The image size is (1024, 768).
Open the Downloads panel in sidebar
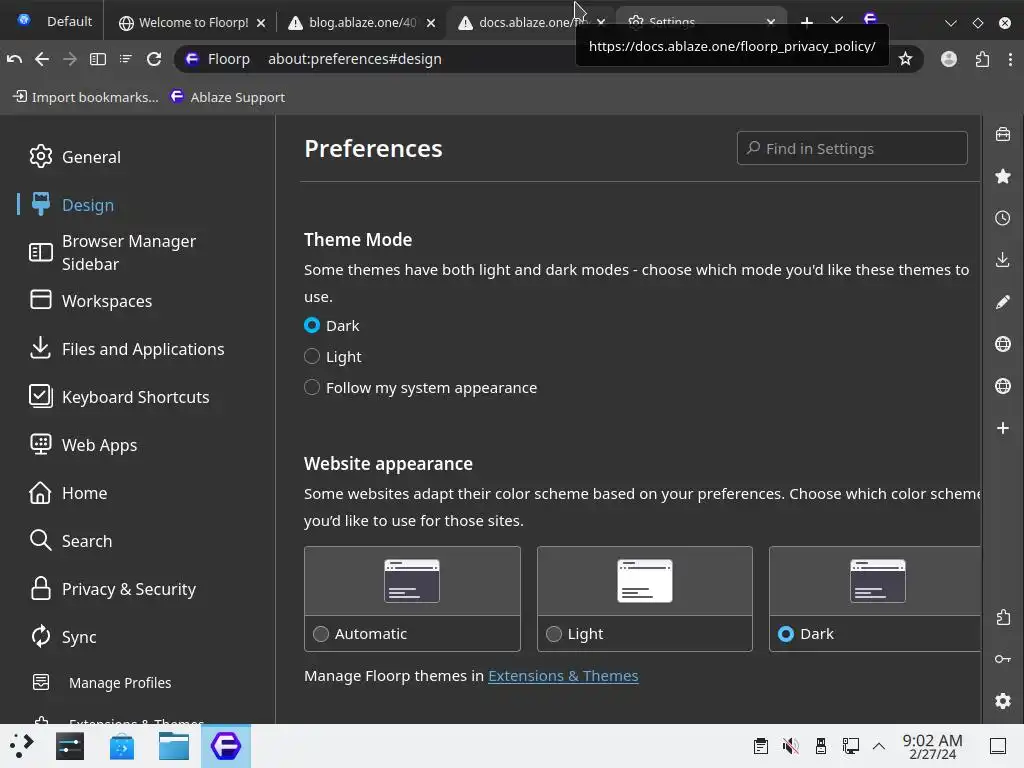click(x=1002, y=260)
